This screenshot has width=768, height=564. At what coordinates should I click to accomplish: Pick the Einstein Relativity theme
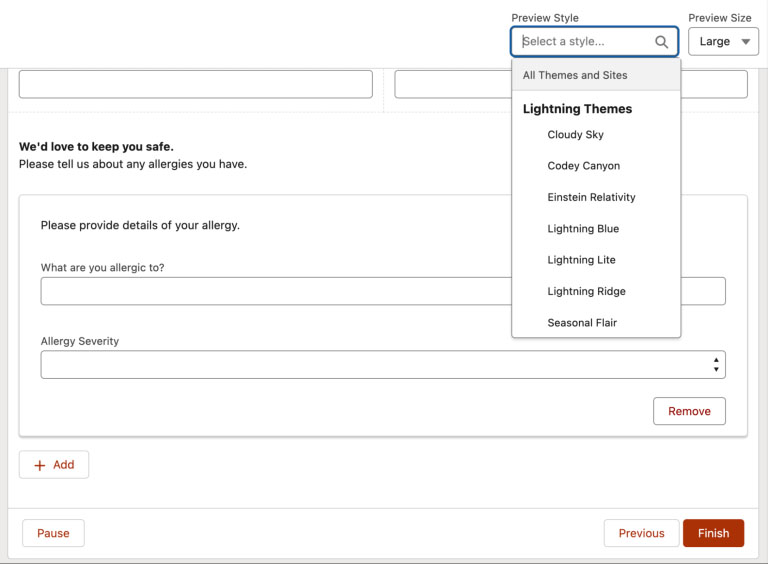tap(592, 197)
